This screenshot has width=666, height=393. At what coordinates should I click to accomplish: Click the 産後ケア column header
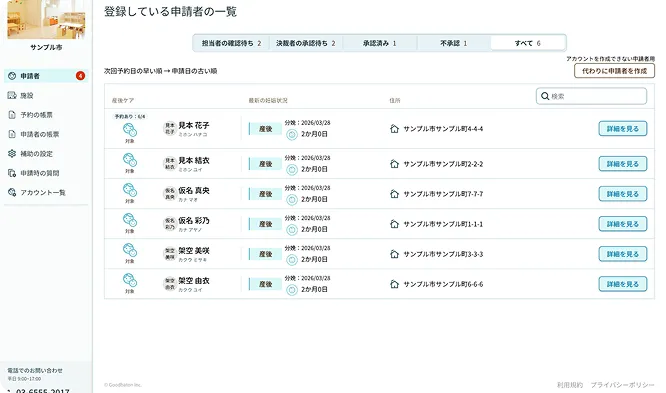tap(123, 101)
